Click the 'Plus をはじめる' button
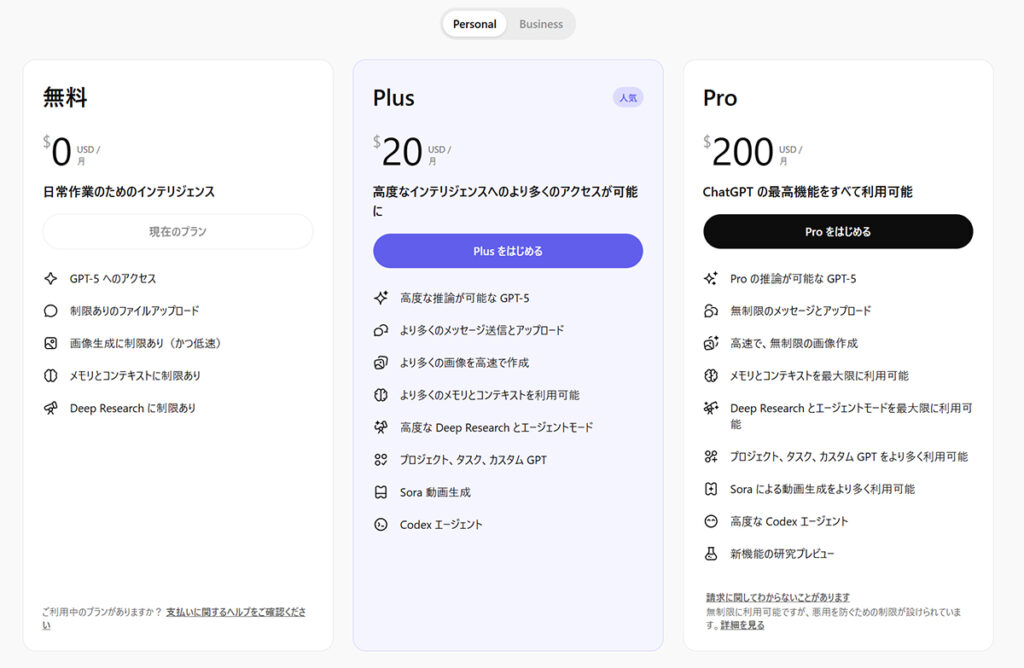Screen dimensions: 1024x668 [x=508, y=251]
